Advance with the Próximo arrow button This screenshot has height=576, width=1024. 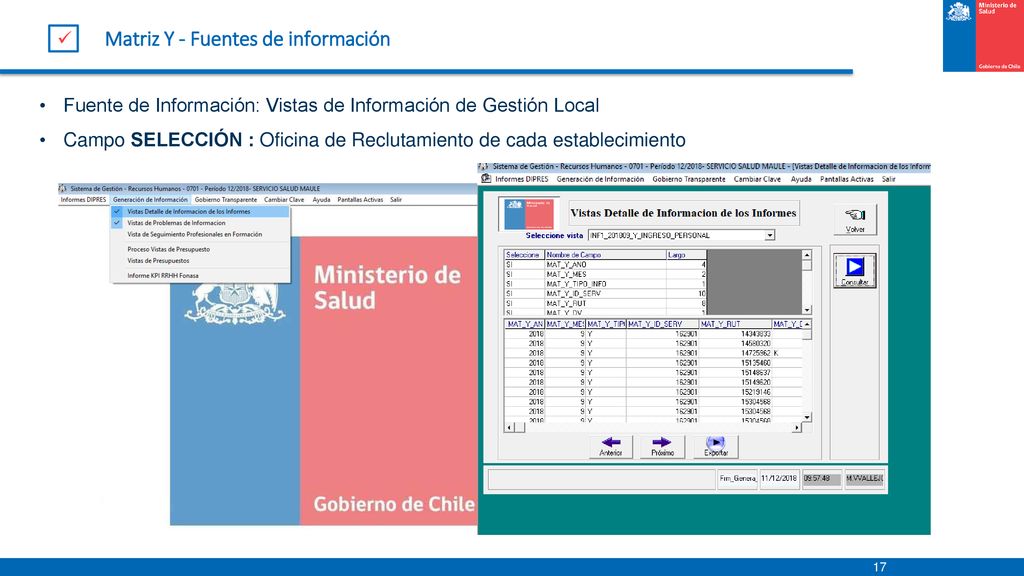coord(662,447)
